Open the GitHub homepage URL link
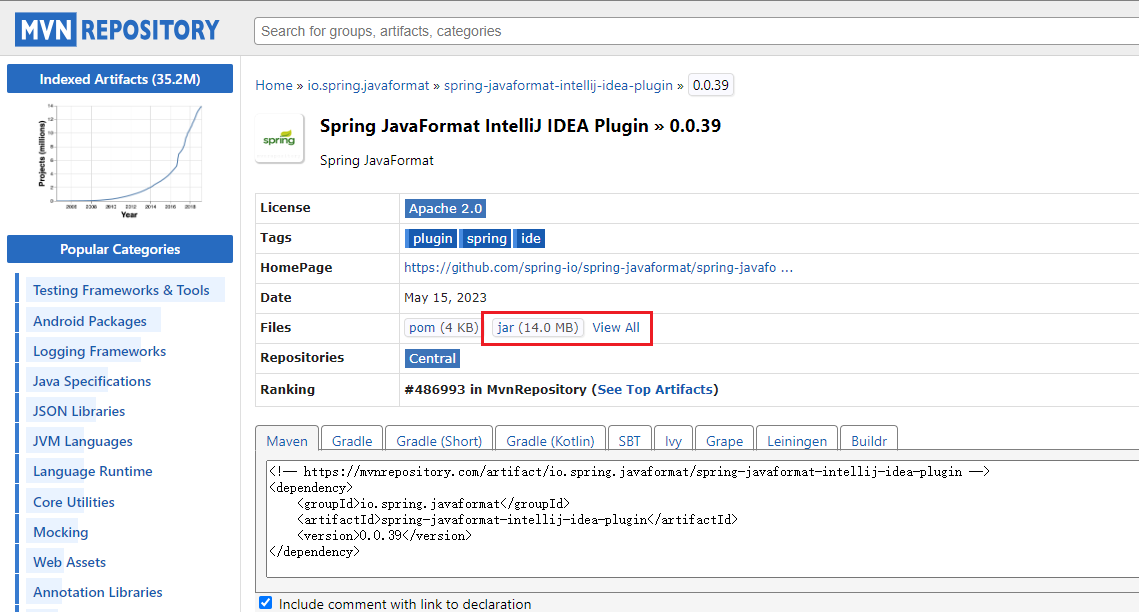 point(598,267)
